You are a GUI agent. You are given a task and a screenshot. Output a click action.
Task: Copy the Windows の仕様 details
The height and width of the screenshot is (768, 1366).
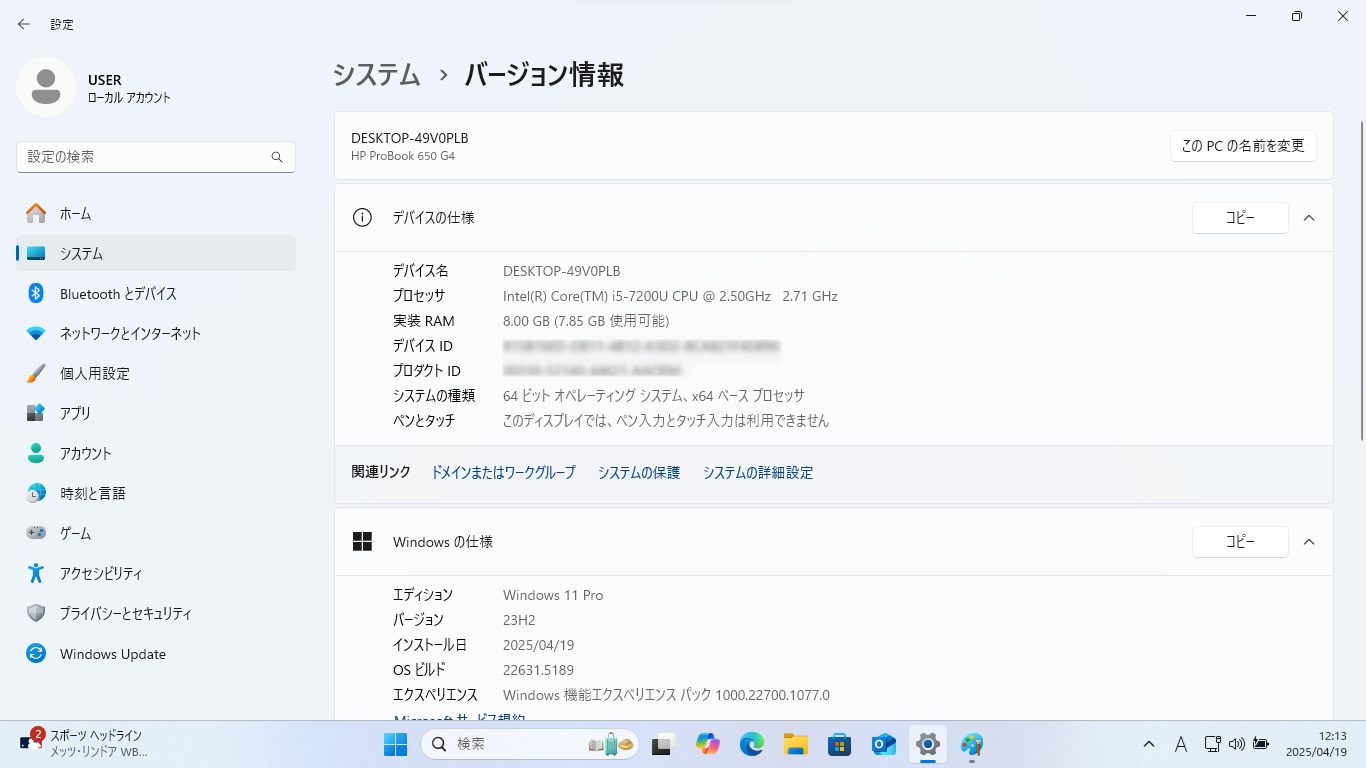tap(1240, 542)
